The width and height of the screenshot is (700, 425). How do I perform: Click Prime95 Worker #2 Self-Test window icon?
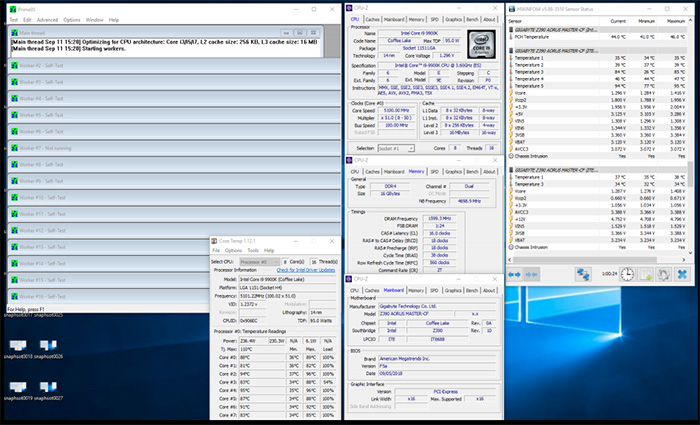coord(14,66)
